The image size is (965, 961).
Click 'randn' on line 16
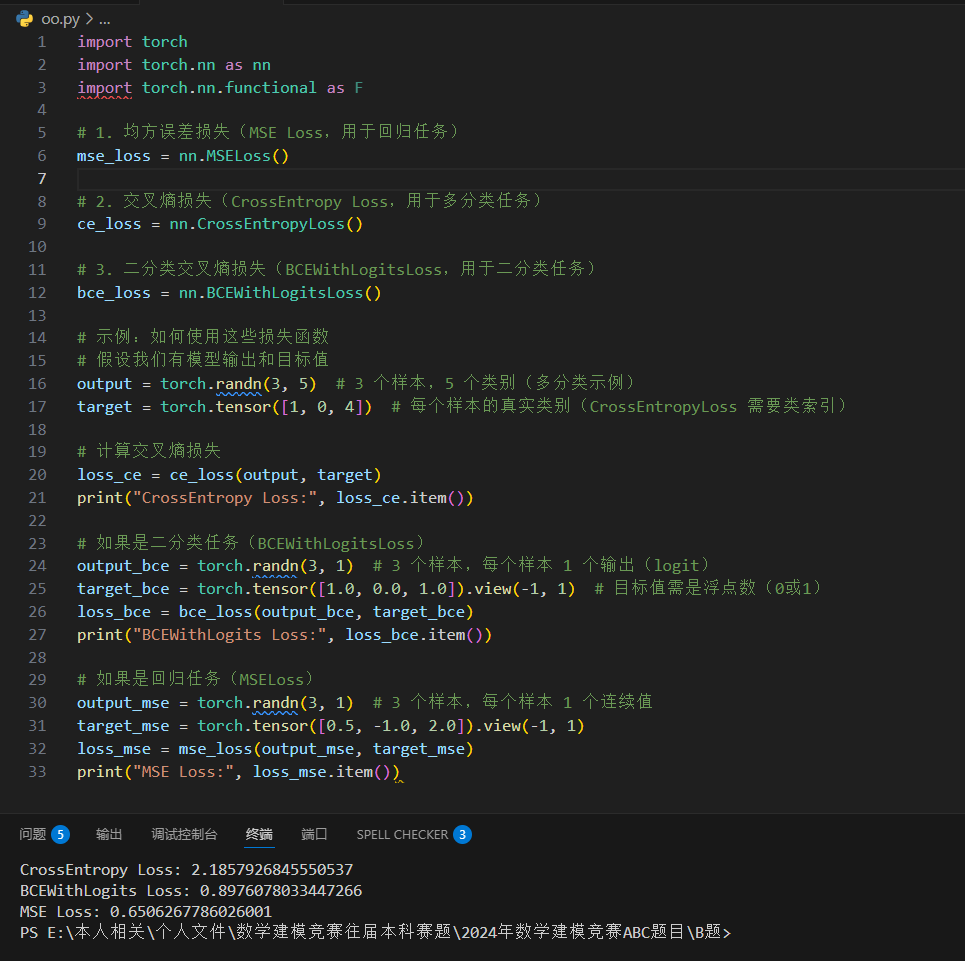[239, 384]
